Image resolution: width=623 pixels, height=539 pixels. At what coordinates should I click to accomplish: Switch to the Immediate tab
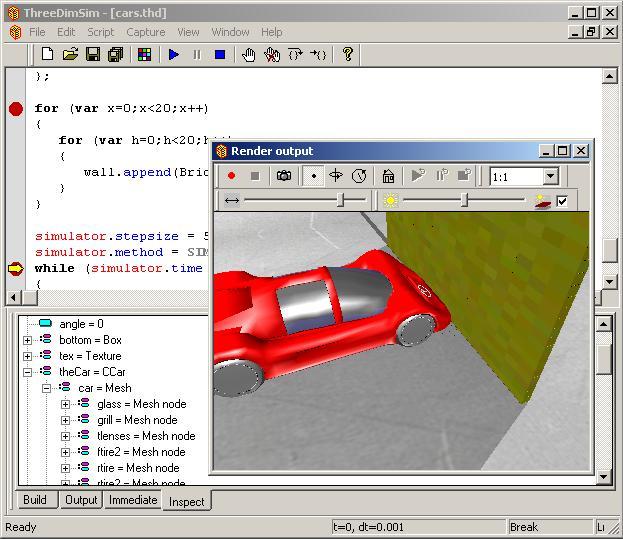[133, 500]
